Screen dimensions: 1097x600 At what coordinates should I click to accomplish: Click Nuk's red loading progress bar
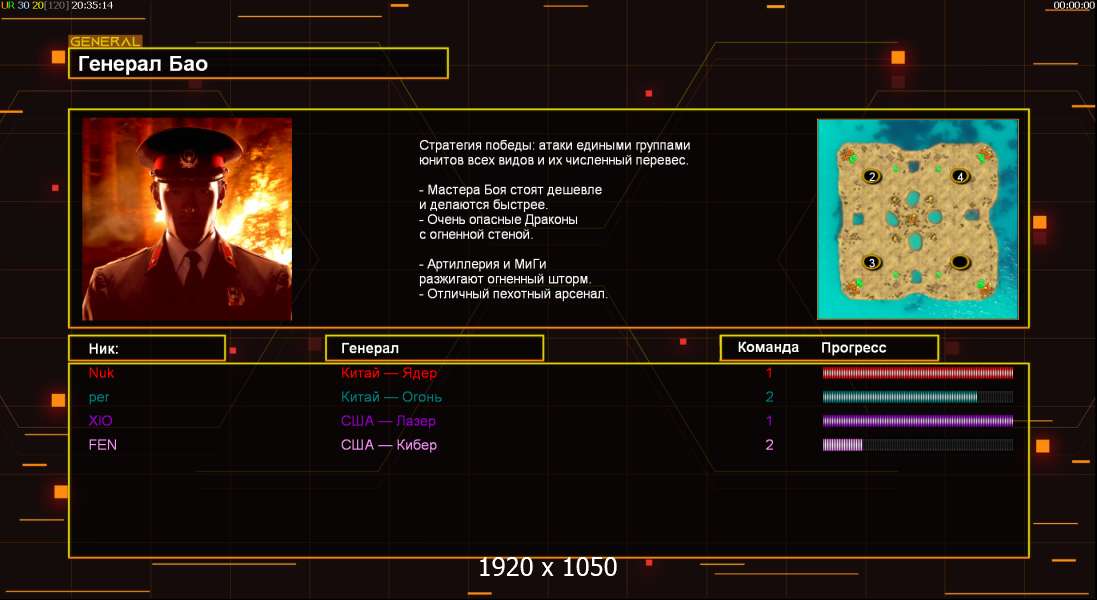918,373
